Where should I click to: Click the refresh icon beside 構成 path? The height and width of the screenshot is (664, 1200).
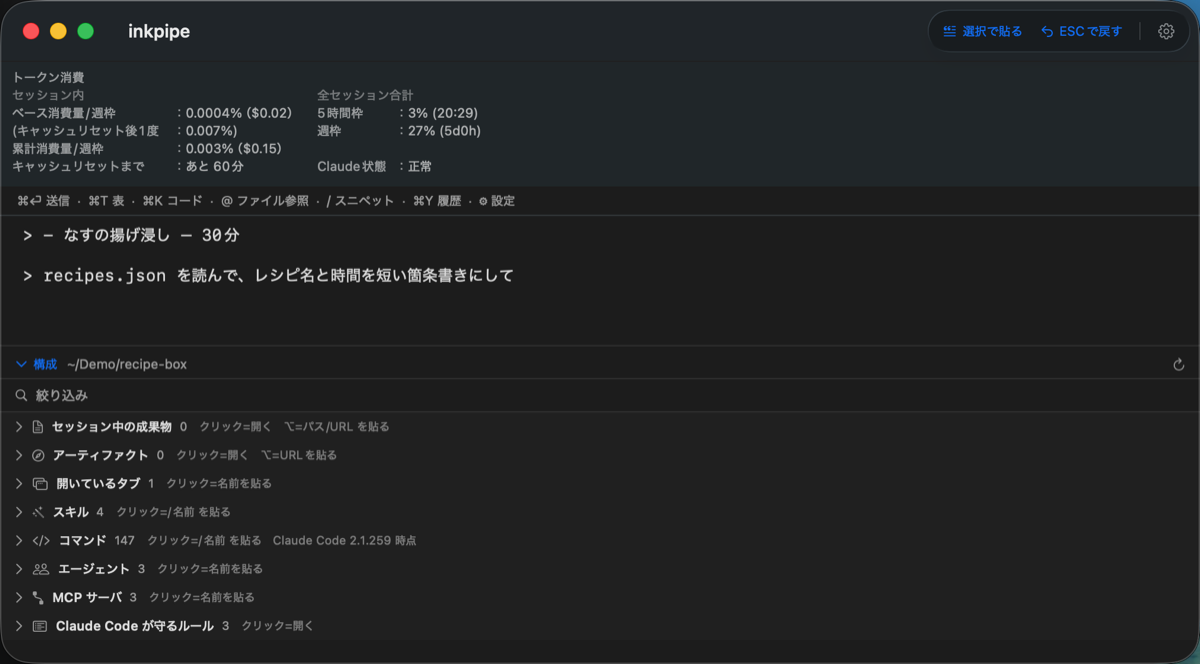coord(1179,365)
